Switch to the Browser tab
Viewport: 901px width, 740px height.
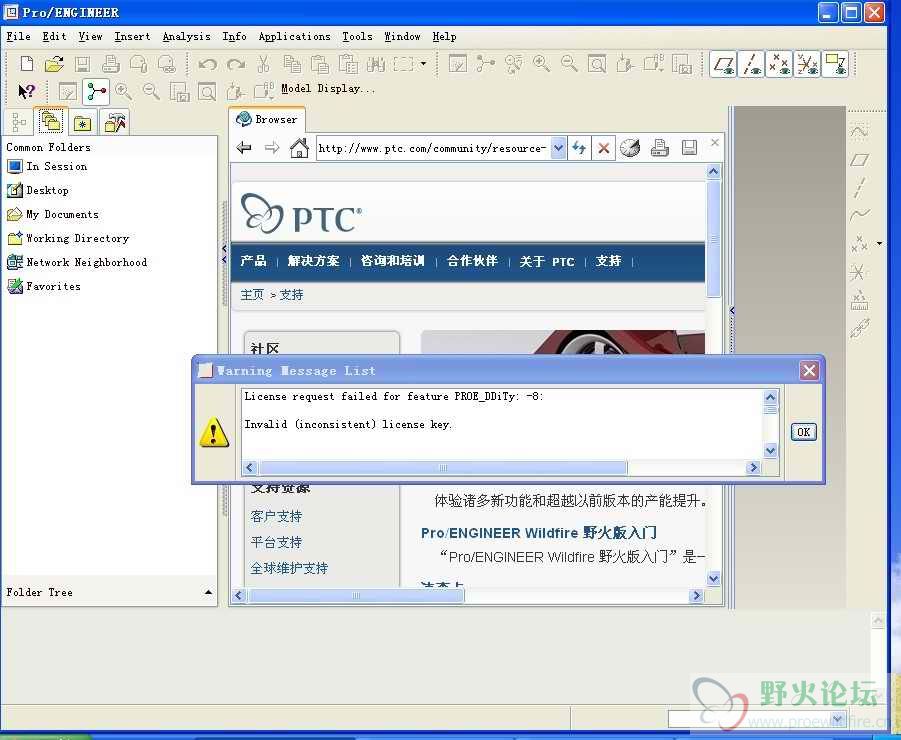tap(267, 119)
